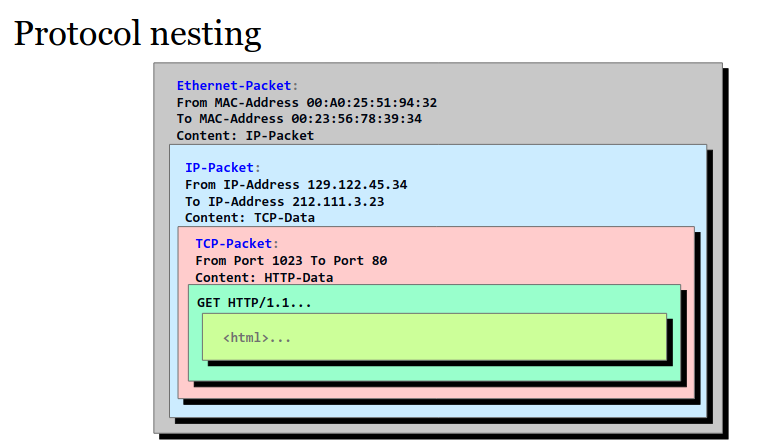This screenshot has width=778, height=447.
Task: Click the 'GET HTTP/1.1...' request line
Action: click(254, 303)
